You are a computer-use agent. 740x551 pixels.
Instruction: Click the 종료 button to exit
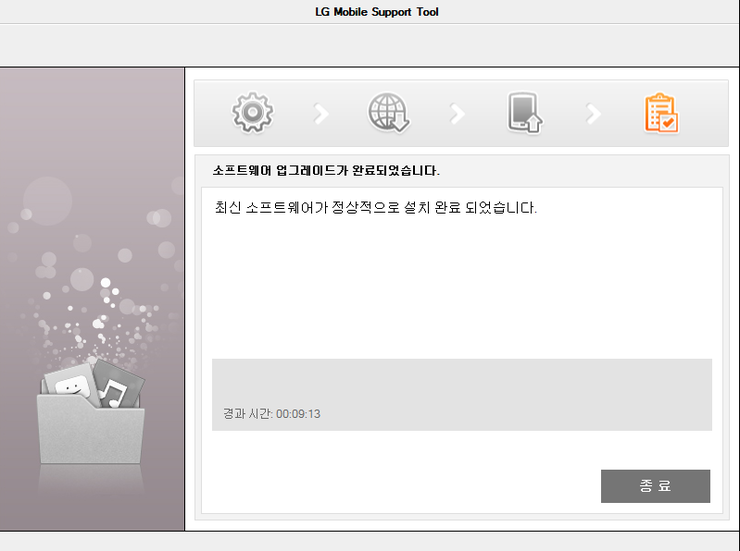click(x=655, y=486)
